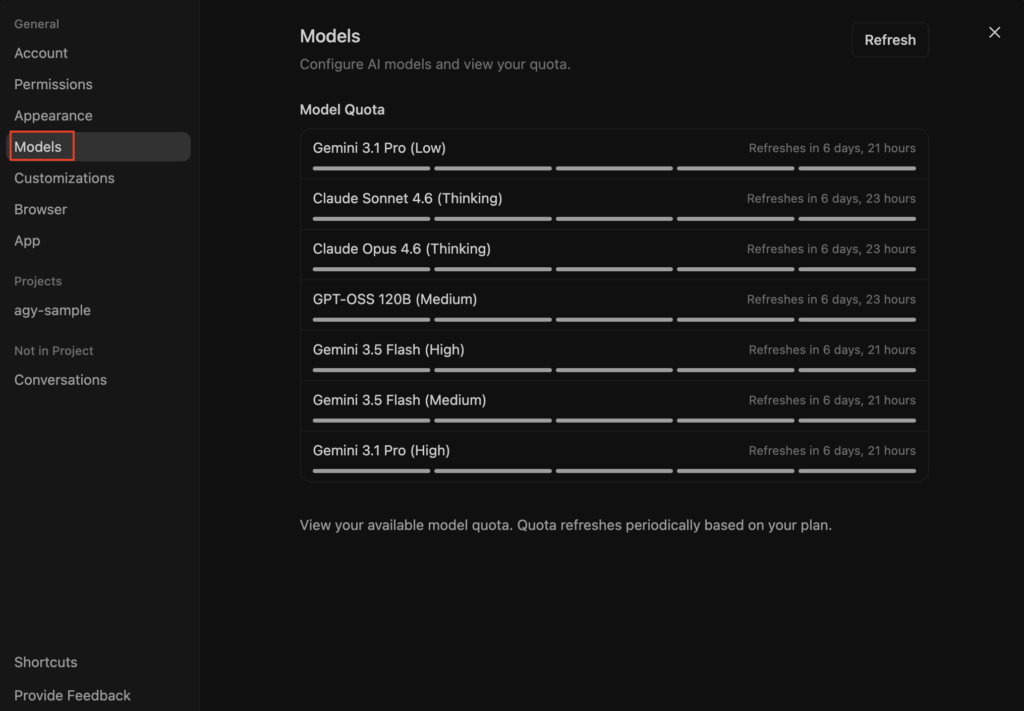Select the Claude Opus 4.6 (Thinking) row

(x=614, y=255)
